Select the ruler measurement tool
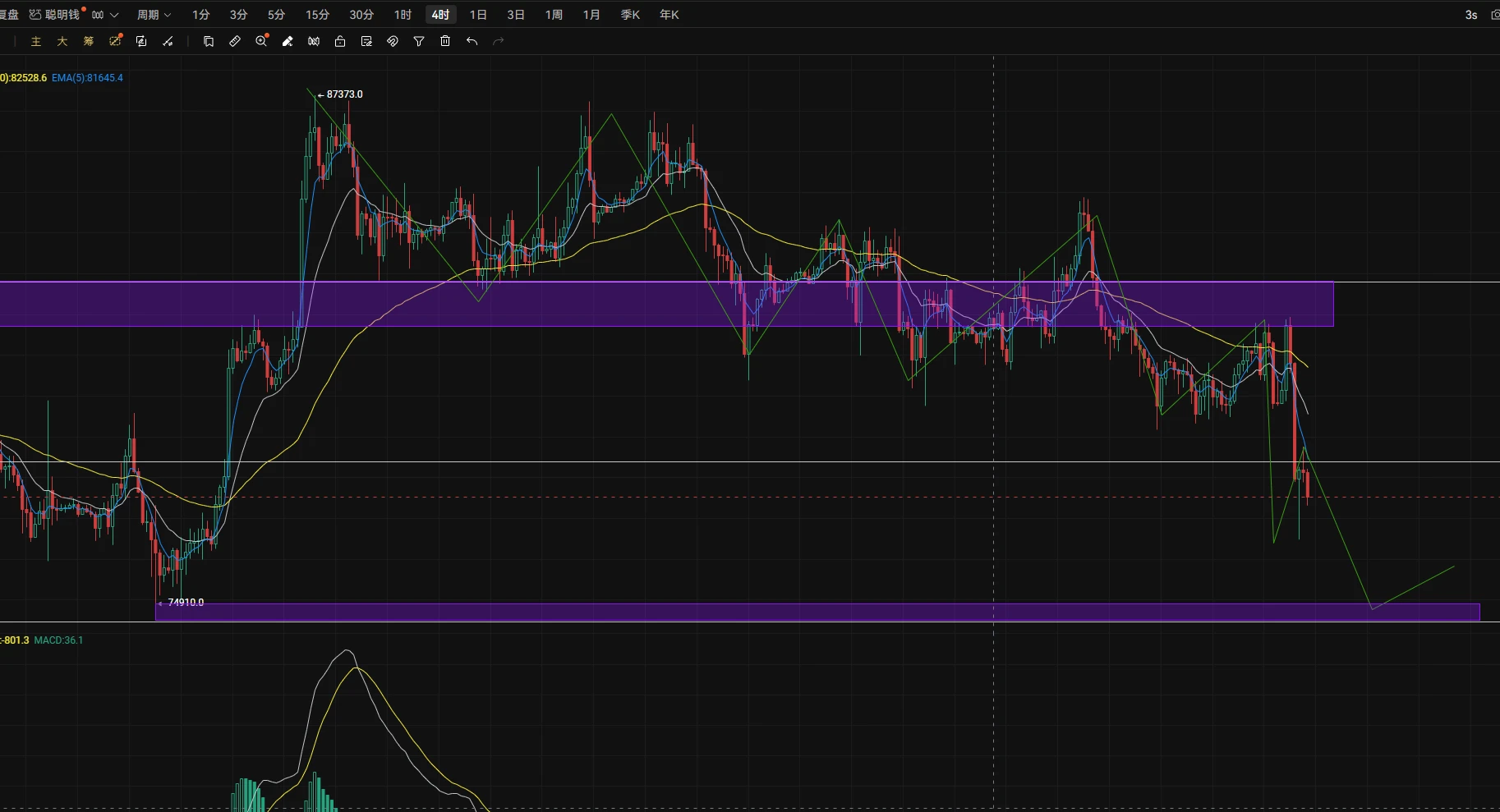Image resolution: width=1500 pixels, height=812 pixels. coord(235,41)
